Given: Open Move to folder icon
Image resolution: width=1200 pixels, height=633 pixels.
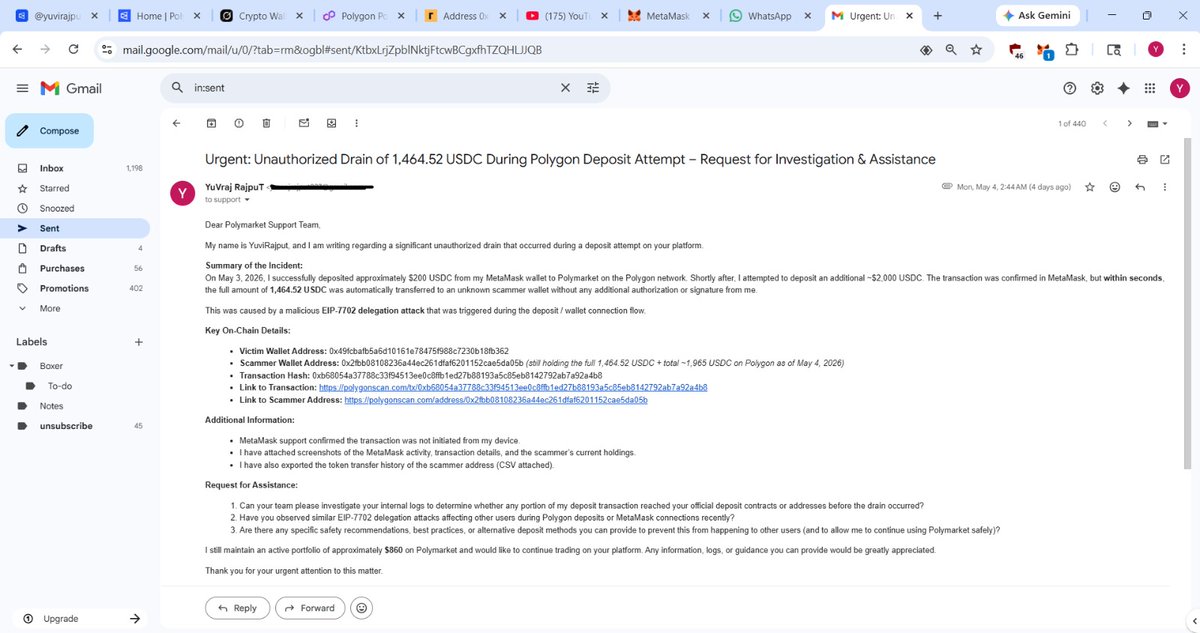Looking at the screenshot, I should click(x=331, y=123).
